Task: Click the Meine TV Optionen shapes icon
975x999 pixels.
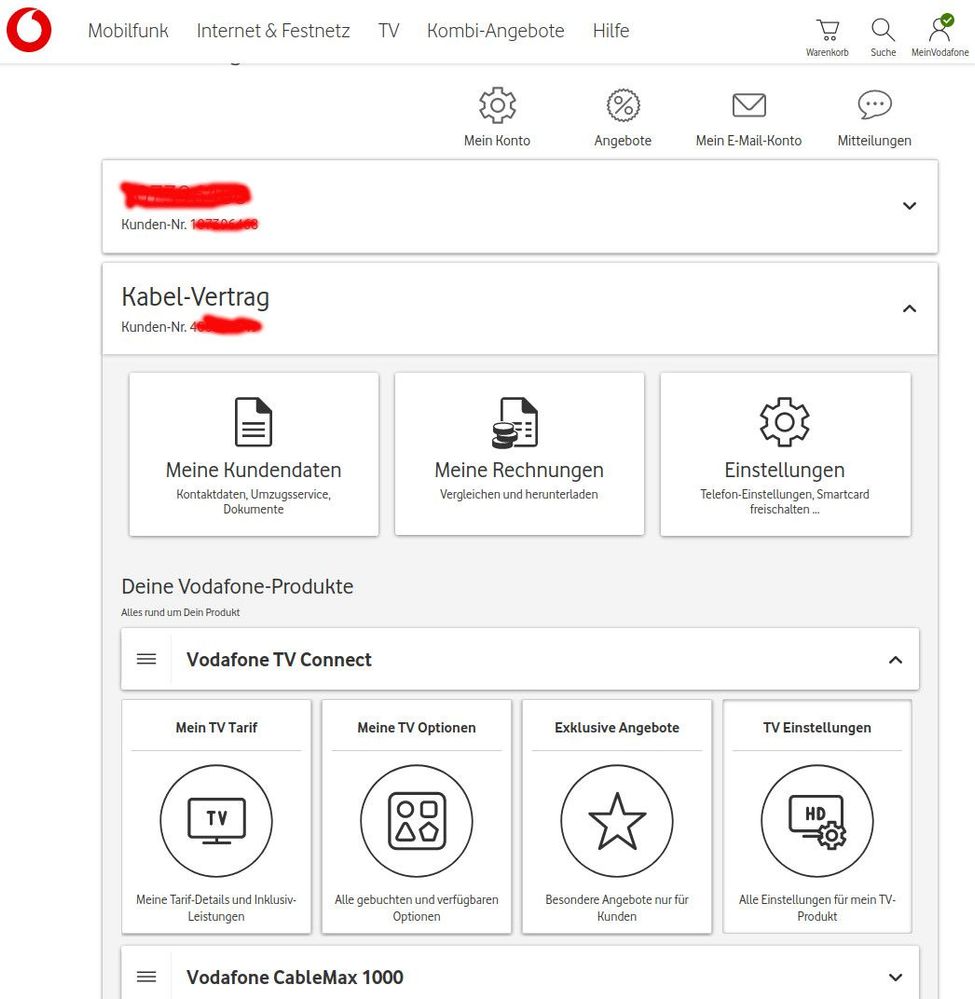Action: 417,821
